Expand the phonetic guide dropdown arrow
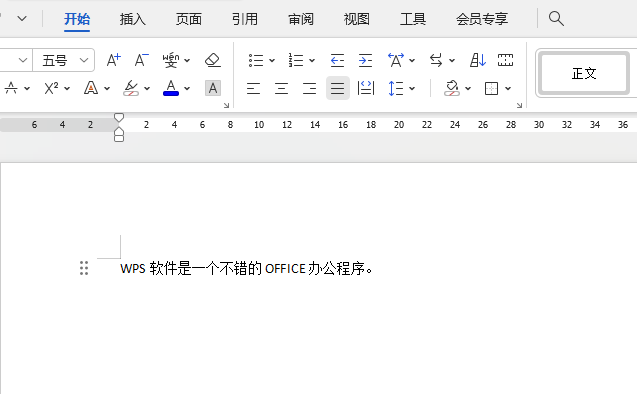Viewport: 637px width, 394px height. coord(187,61)
